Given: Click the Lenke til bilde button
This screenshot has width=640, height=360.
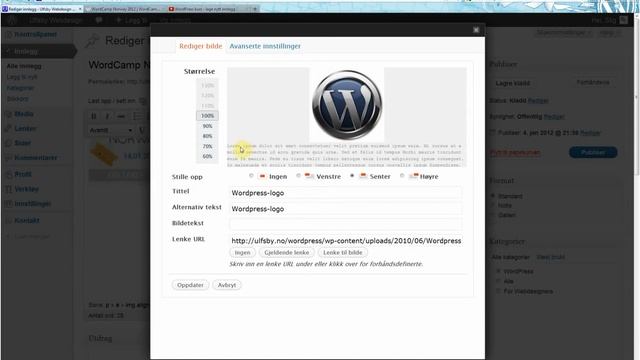Looking at the screenshot, I should 342,253.
